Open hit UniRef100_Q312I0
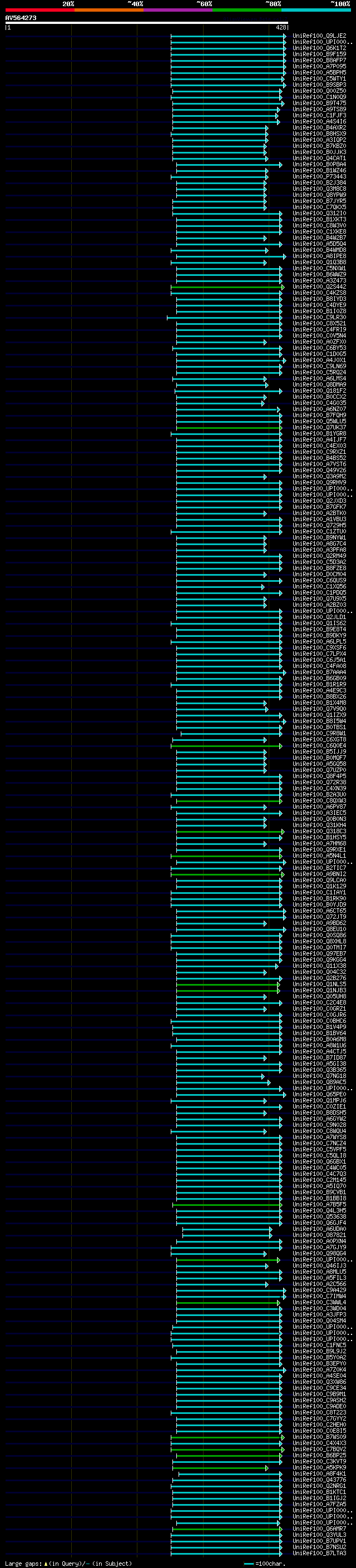Image resolution: width=356 pixels, height=1568 pixels. click(319, 213)
